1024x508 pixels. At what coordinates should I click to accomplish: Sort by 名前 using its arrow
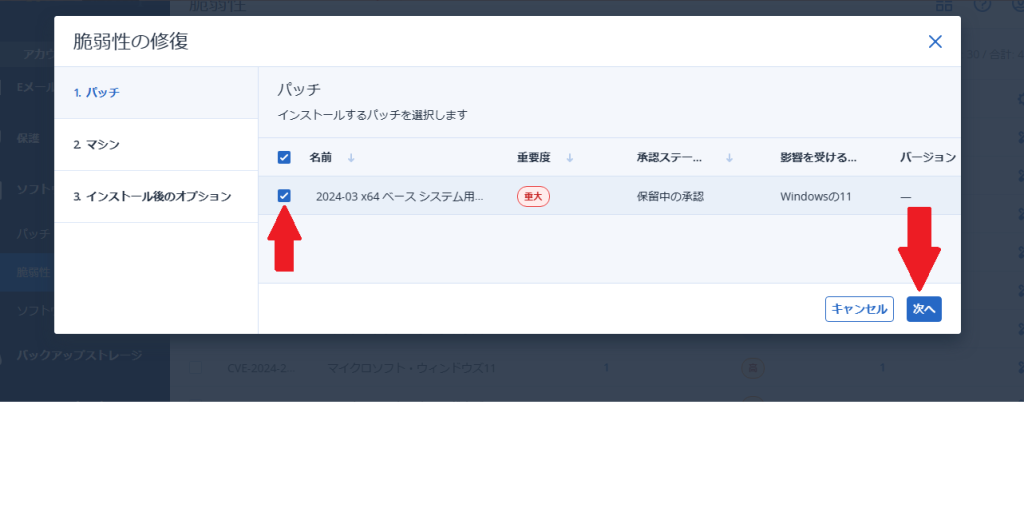(351, 157)
